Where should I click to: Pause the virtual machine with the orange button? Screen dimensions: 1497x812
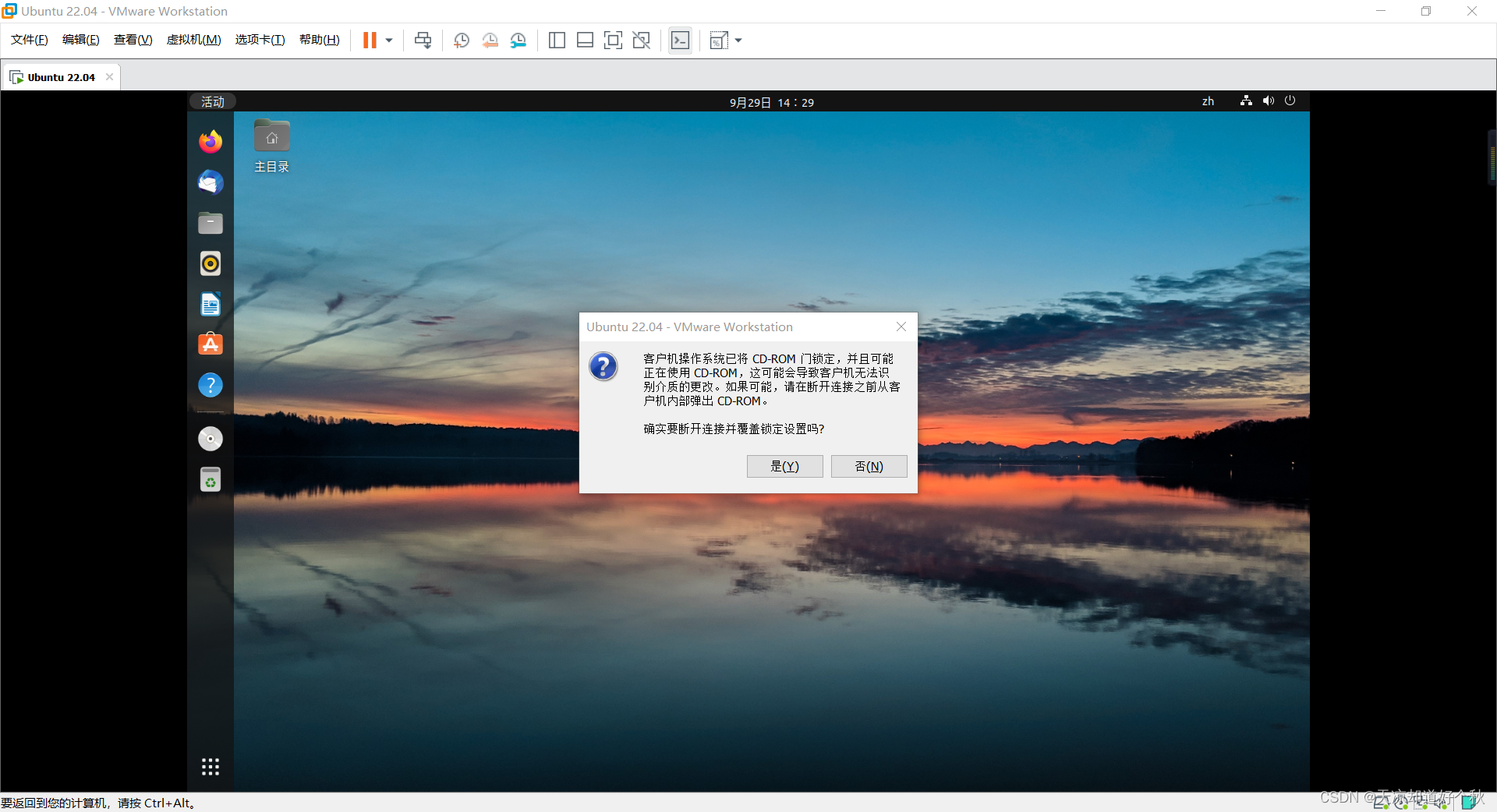tap(370, 41)
